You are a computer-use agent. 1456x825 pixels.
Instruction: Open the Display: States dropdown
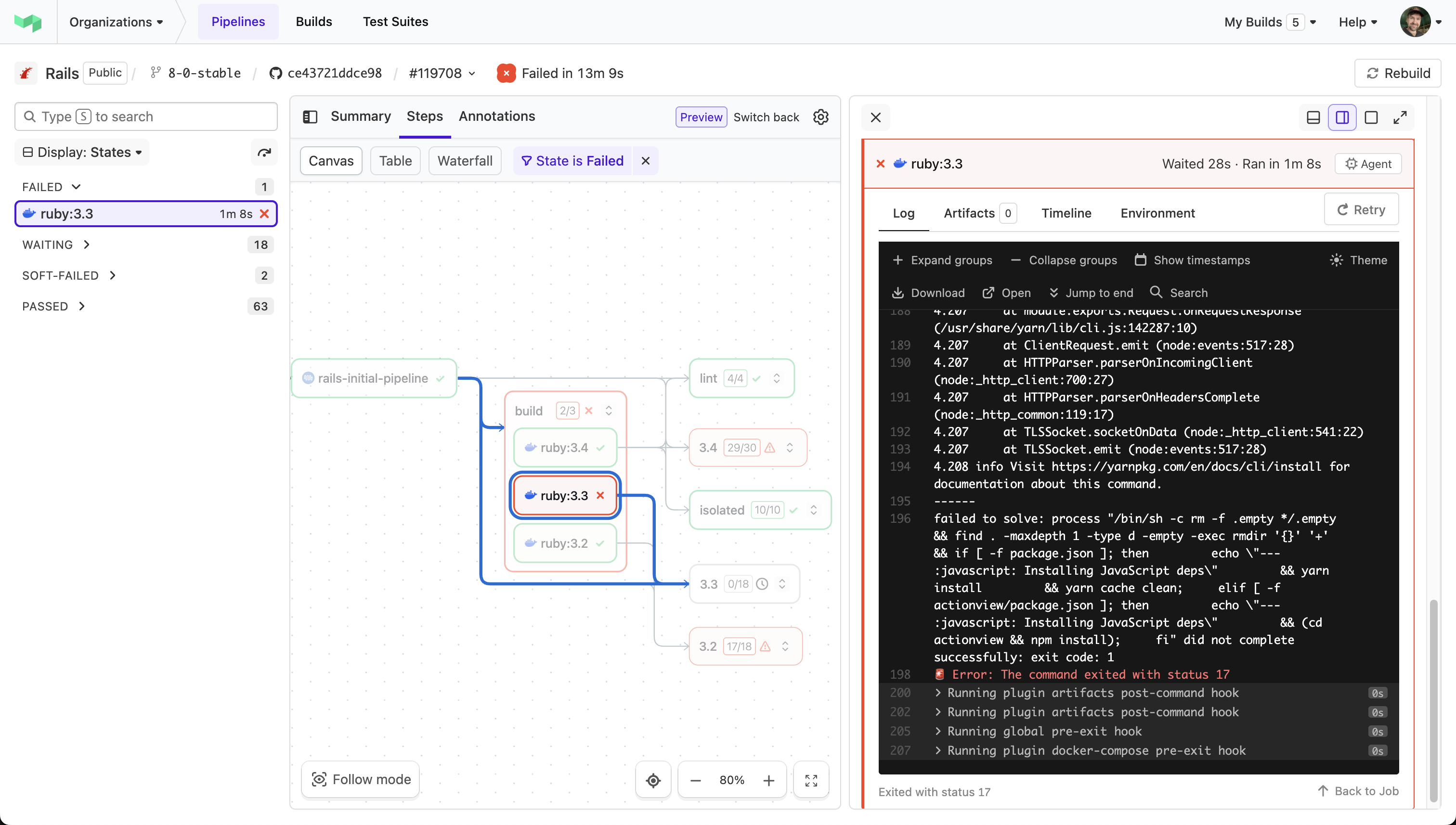coord(81,152)
